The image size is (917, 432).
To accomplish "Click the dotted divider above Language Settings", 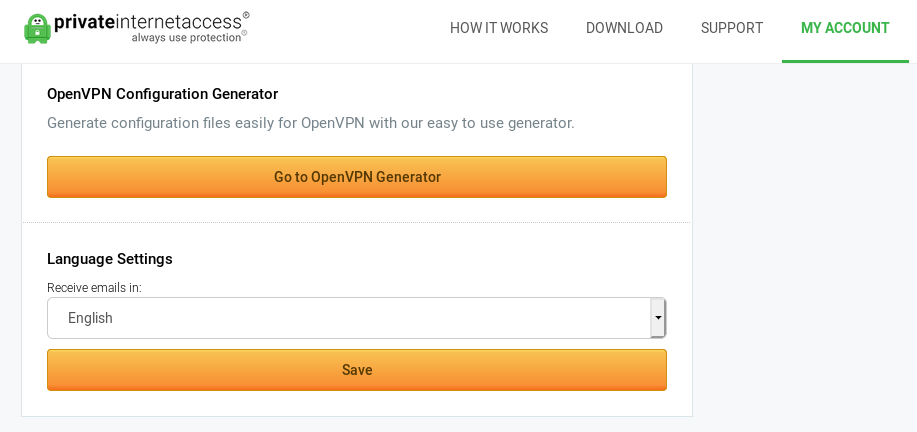I will [357, 222].
